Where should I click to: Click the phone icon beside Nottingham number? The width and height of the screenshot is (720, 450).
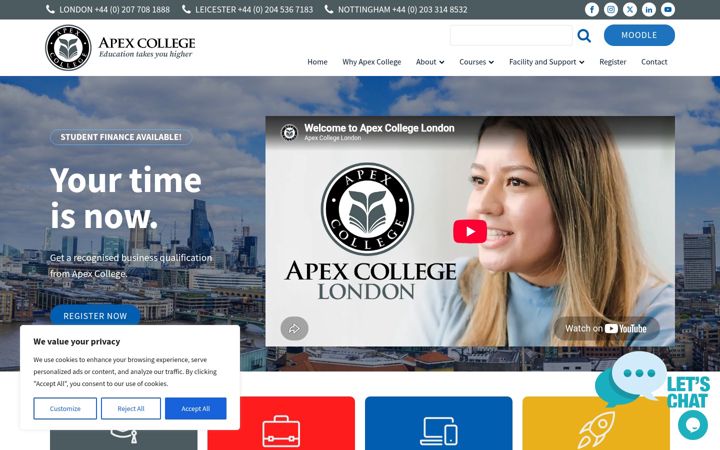click(x=329, y=9)
